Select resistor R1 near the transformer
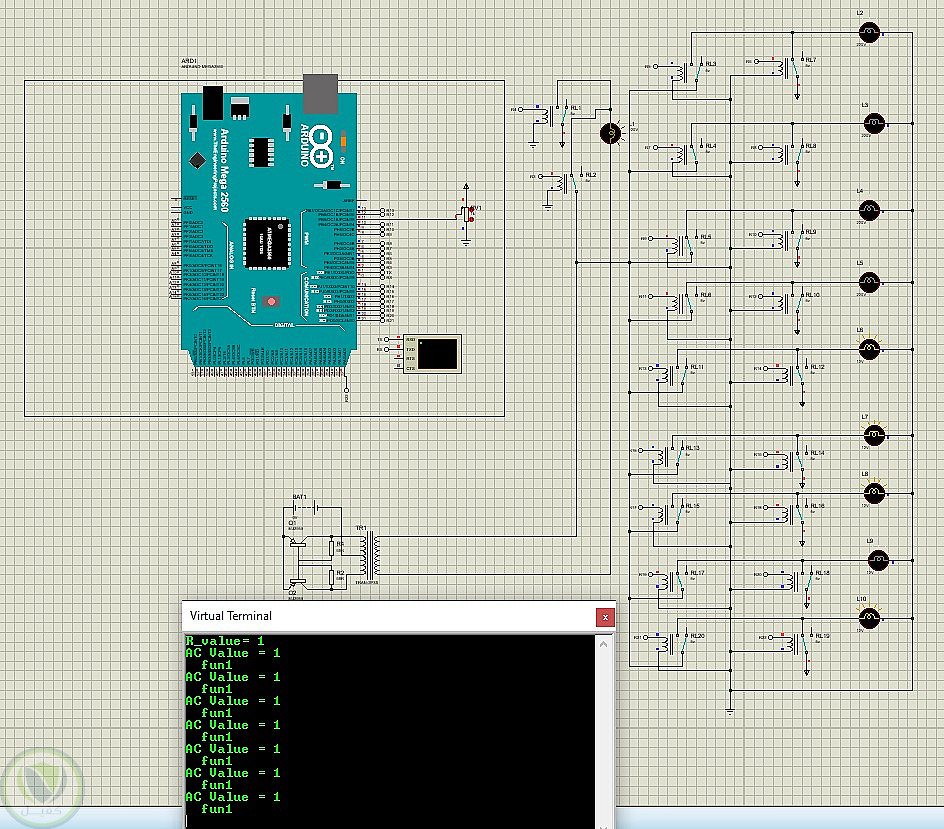This screenshot has width=944, height=829. pyautogui.click(x=332, y=548)
